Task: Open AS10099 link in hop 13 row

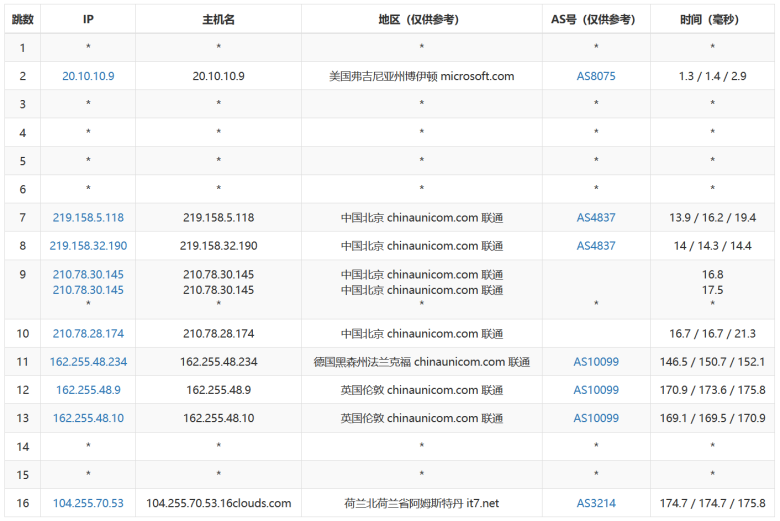Action: click(x=596, y=418)
